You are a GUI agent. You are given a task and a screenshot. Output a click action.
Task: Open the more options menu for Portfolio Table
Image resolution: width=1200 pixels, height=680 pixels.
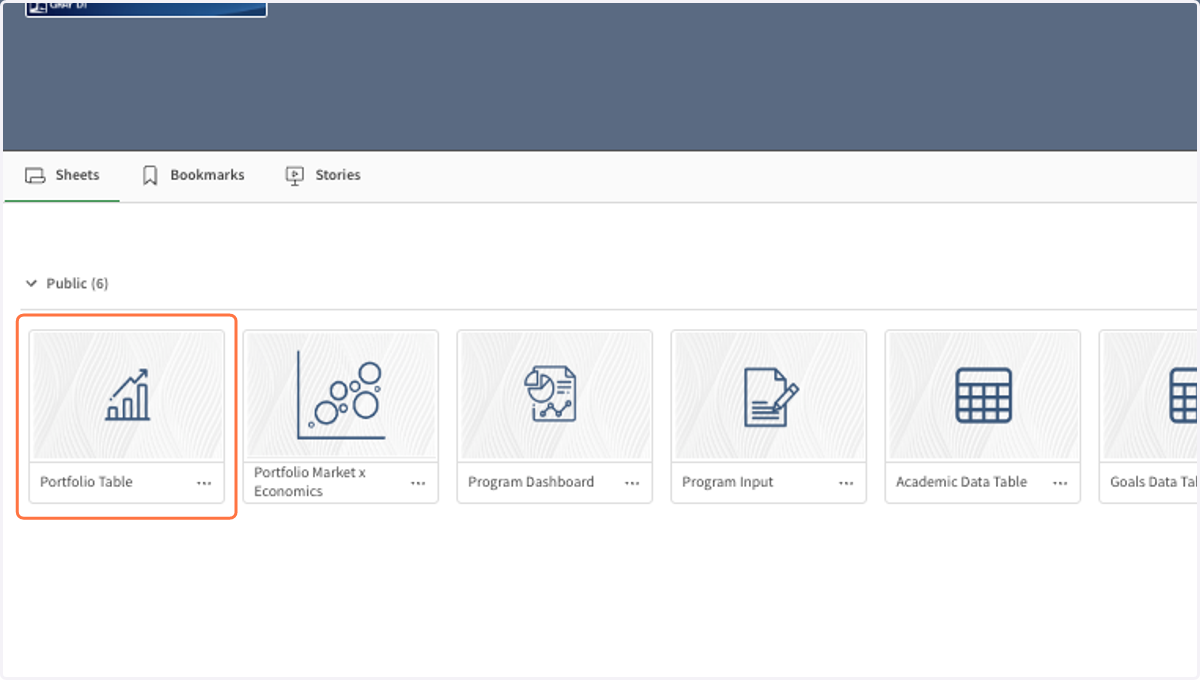(x=204, y=483)
